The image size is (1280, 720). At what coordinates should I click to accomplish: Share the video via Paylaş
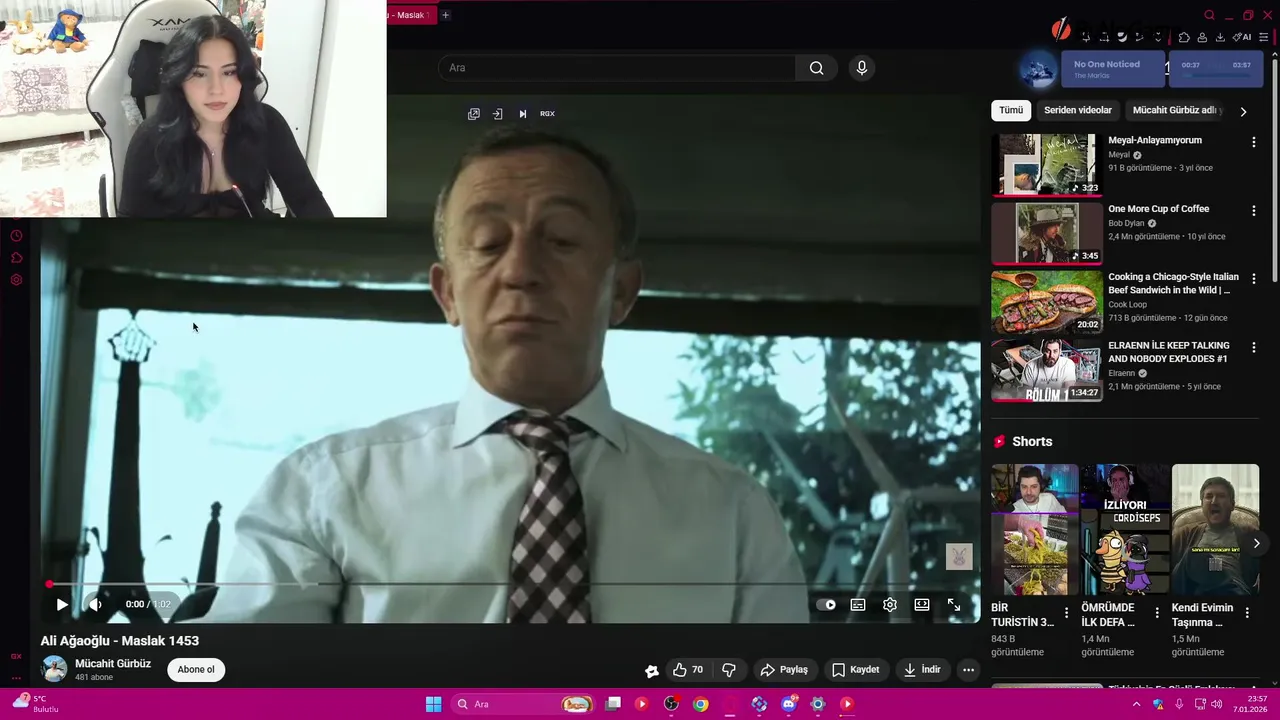pos(784,669)
